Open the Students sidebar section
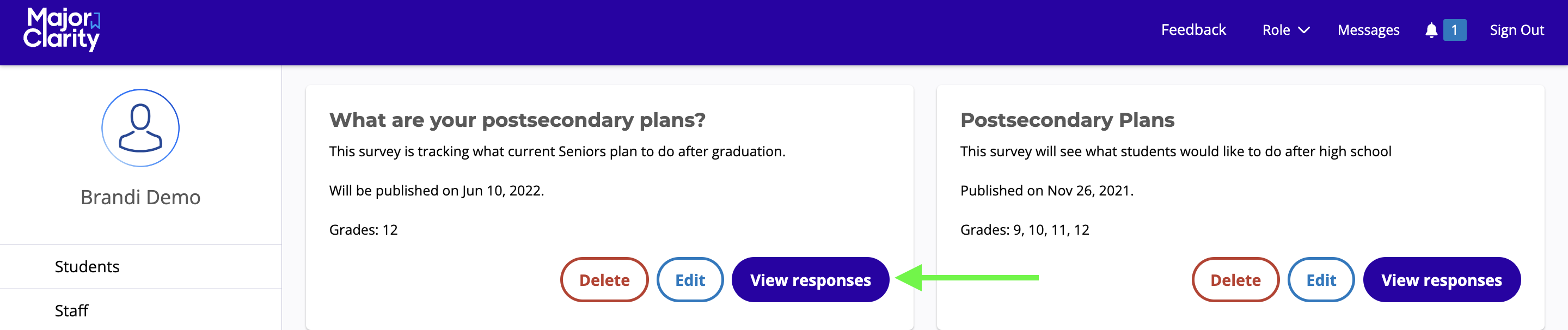Image resolution: width=1568 pixels, height=330 pixels. [x=87, y=267]
